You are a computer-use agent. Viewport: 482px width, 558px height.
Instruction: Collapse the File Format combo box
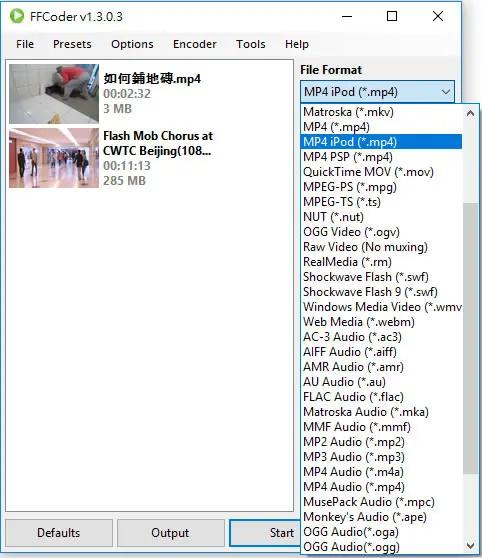[x=377, y=92]
